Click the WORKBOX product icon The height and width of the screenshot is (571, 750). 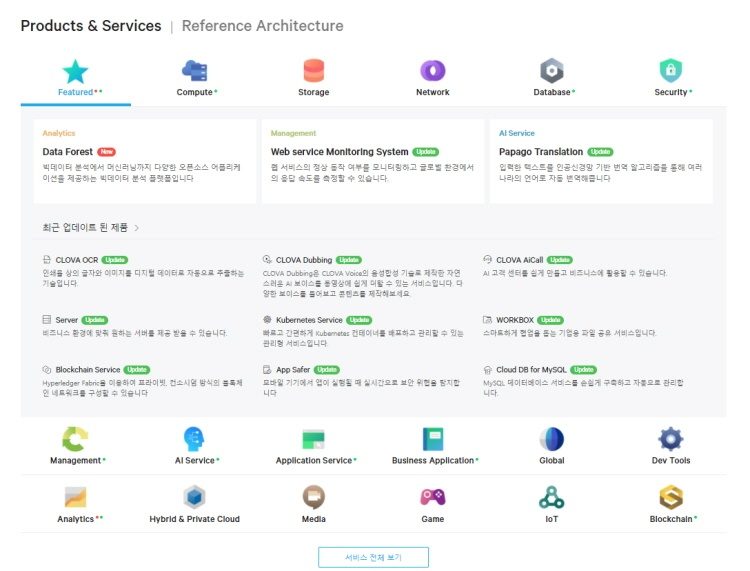(x=487, y=319)
